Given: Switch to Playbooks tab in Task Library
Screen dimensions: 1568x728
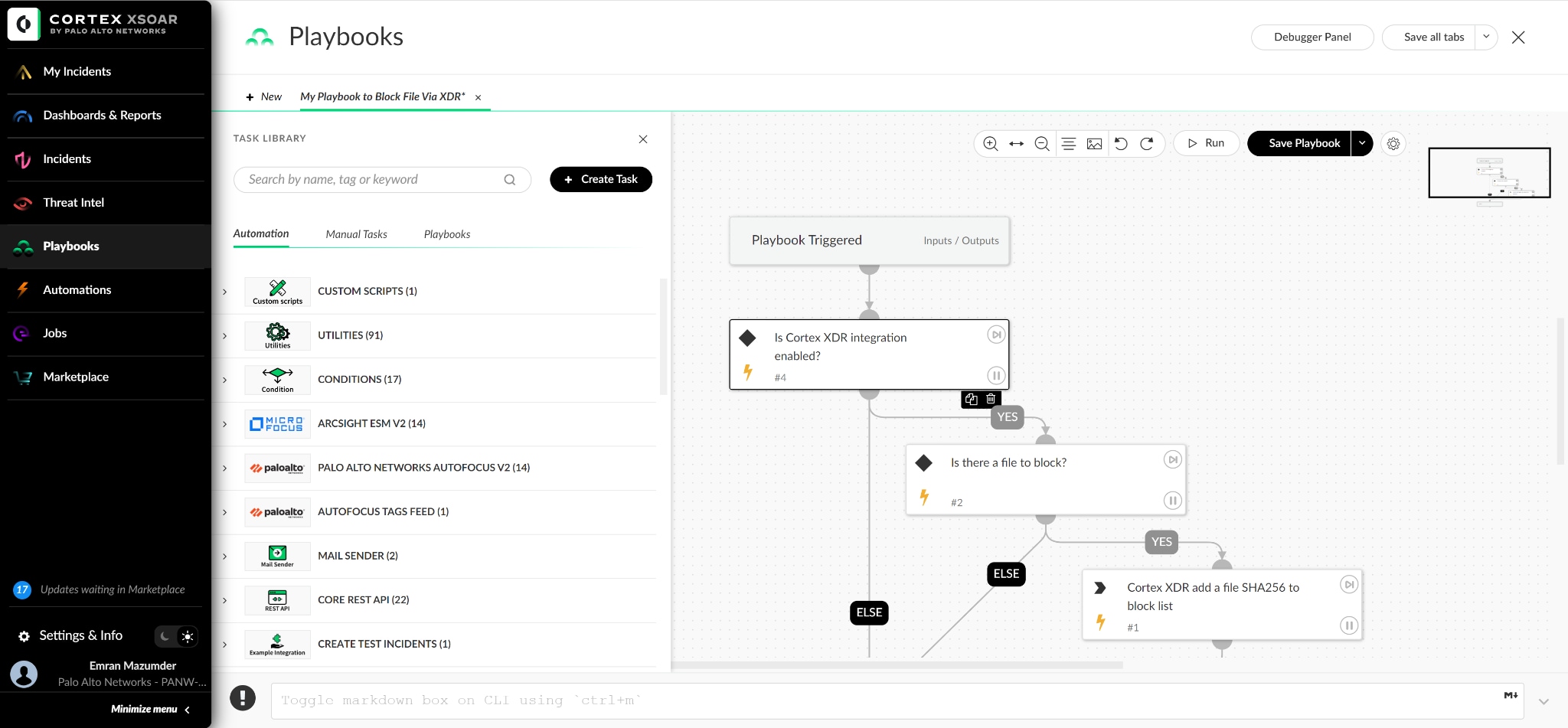Looking at the screenshot, I should tap(447, 234).
